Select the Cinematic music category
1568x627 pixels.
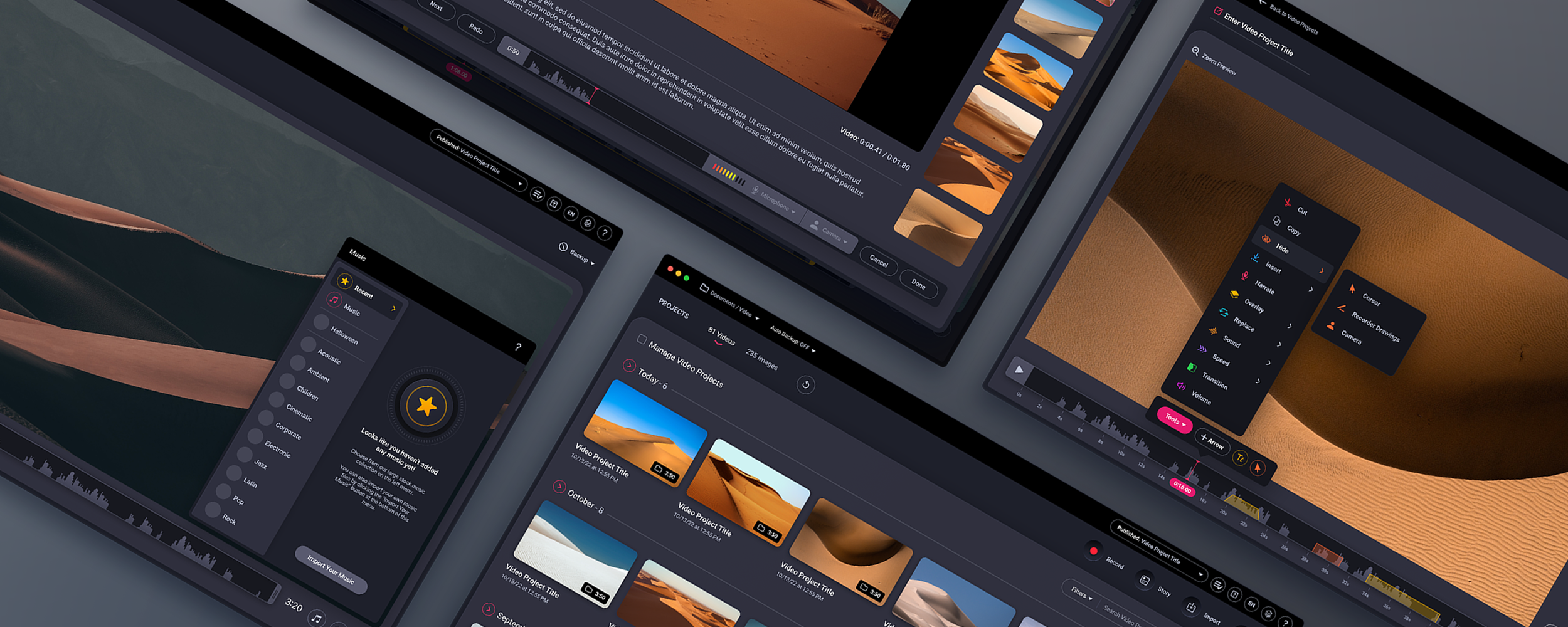(x=299, y=412)
